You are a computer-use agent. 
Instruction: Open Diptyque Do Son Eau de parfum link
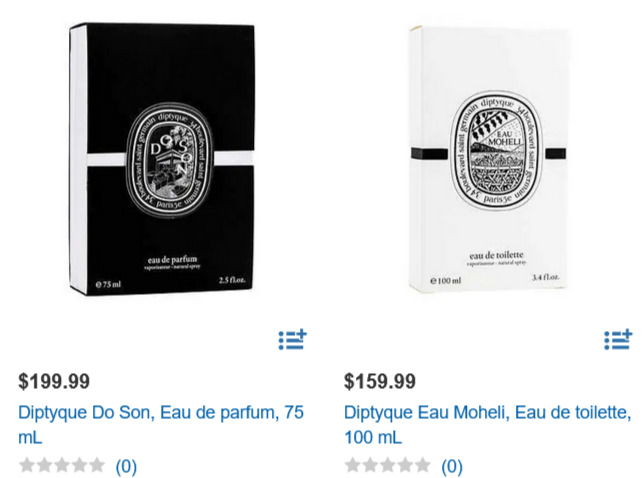coord(161,424)
